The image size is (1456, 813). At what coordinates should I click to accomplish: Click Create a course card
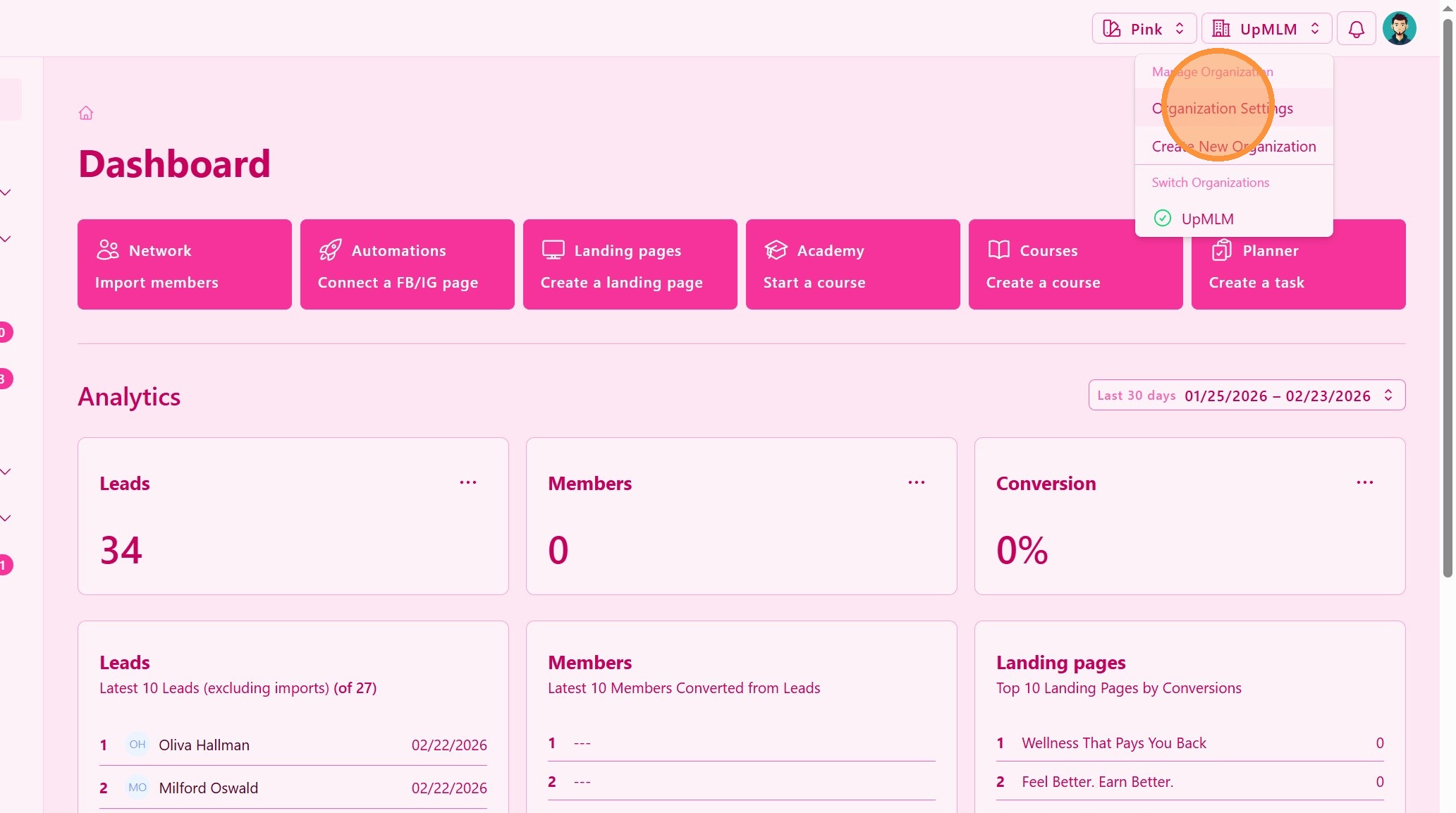pos(1043,283)
